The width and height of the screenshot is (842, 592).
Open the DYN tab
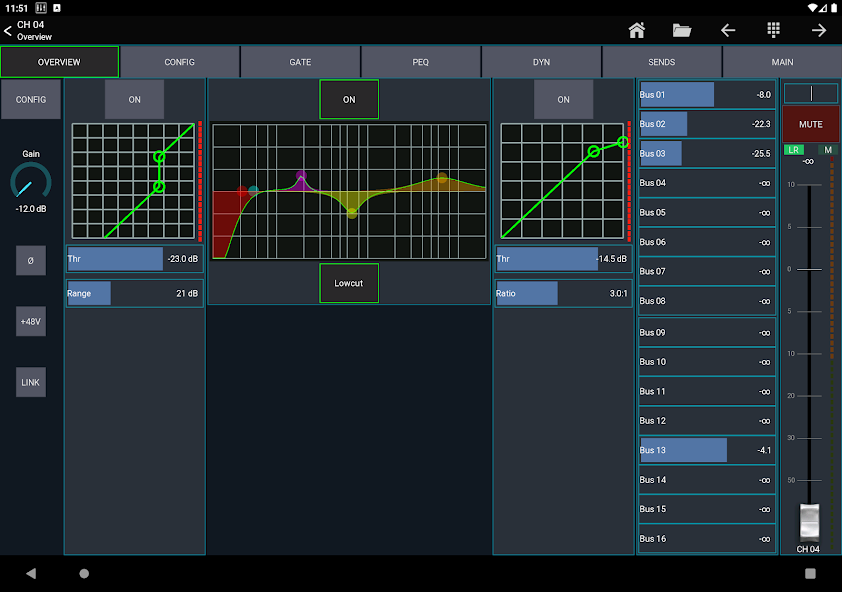[541, 62]
